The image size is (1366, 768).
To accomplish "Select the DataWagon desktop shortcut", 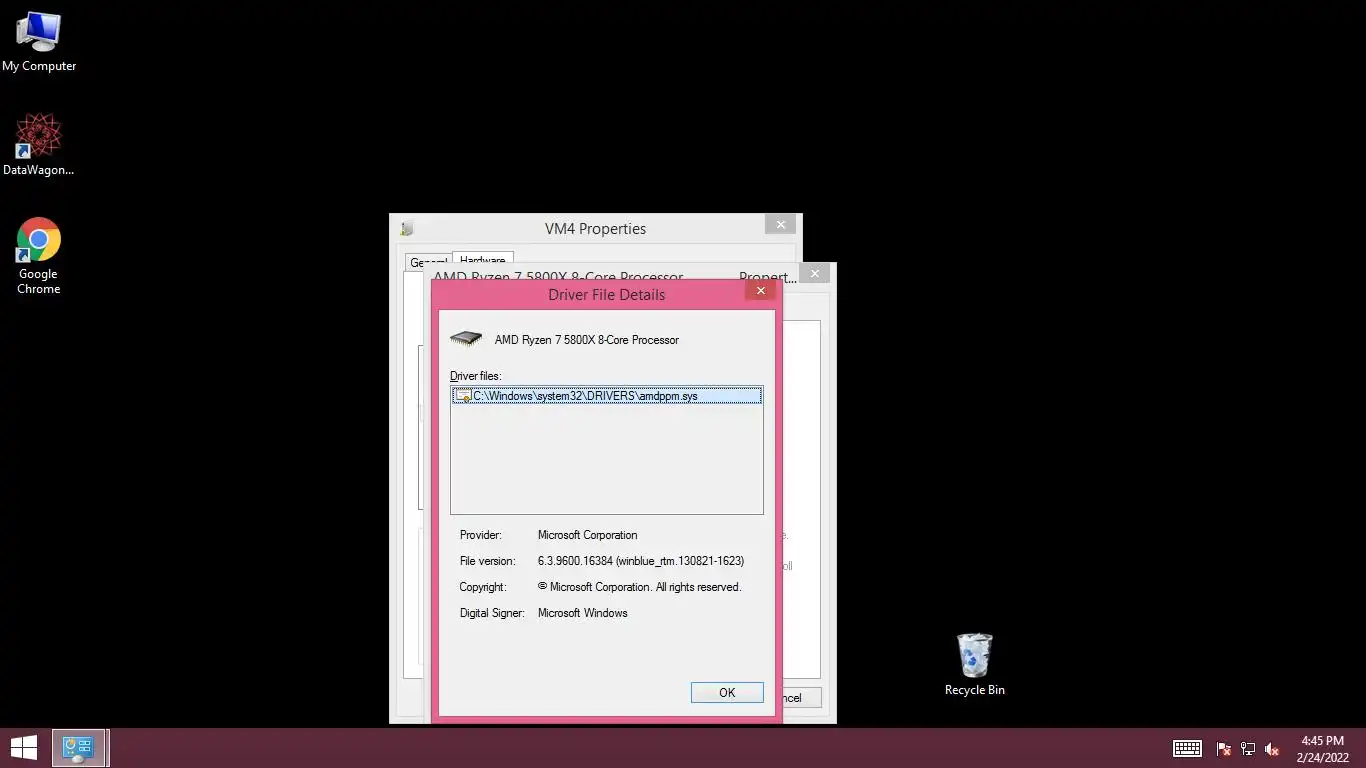I will 39,145.
